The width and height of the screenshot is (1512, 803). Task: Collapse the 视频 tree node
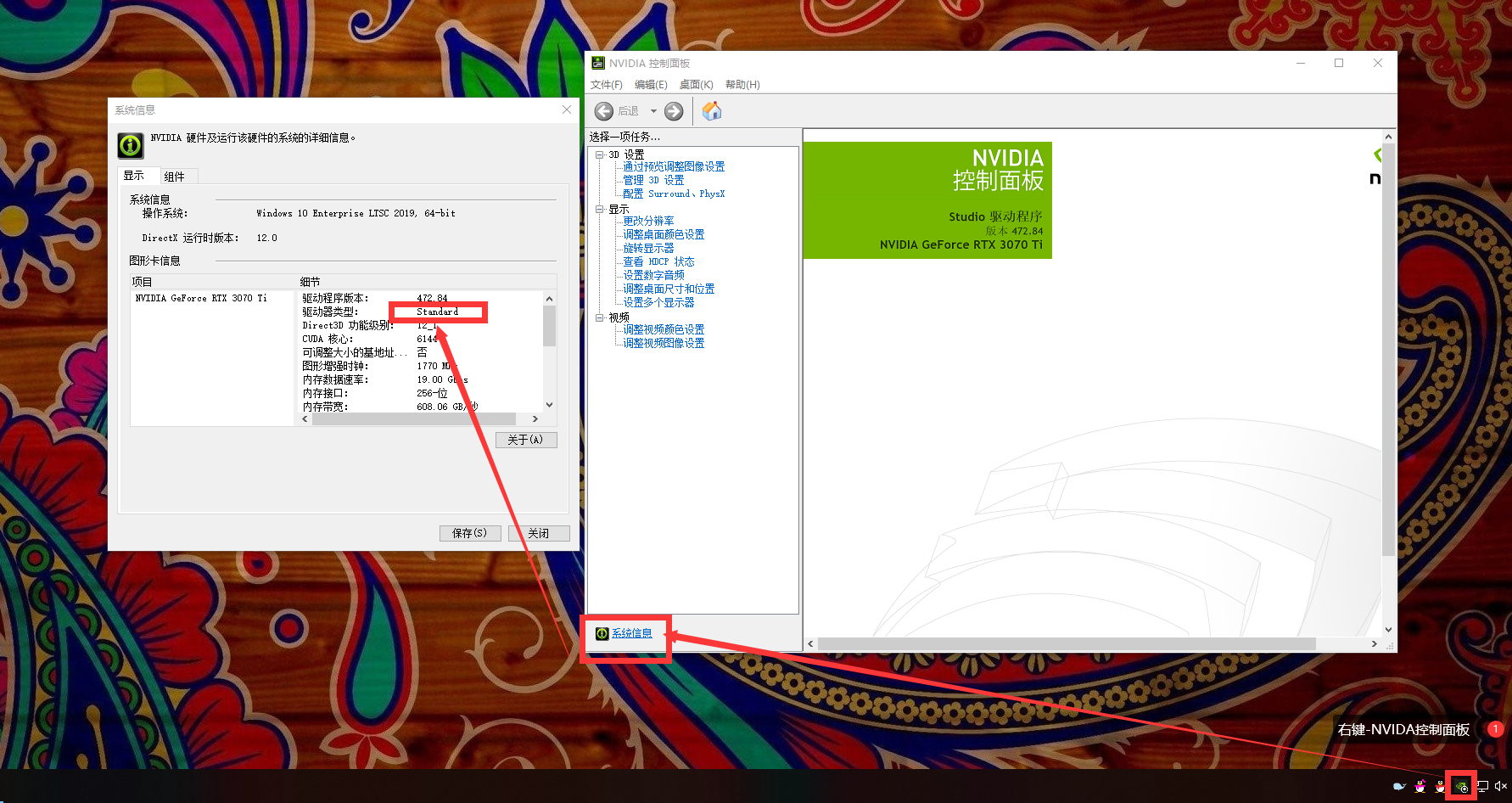click(x=600, y=317)
